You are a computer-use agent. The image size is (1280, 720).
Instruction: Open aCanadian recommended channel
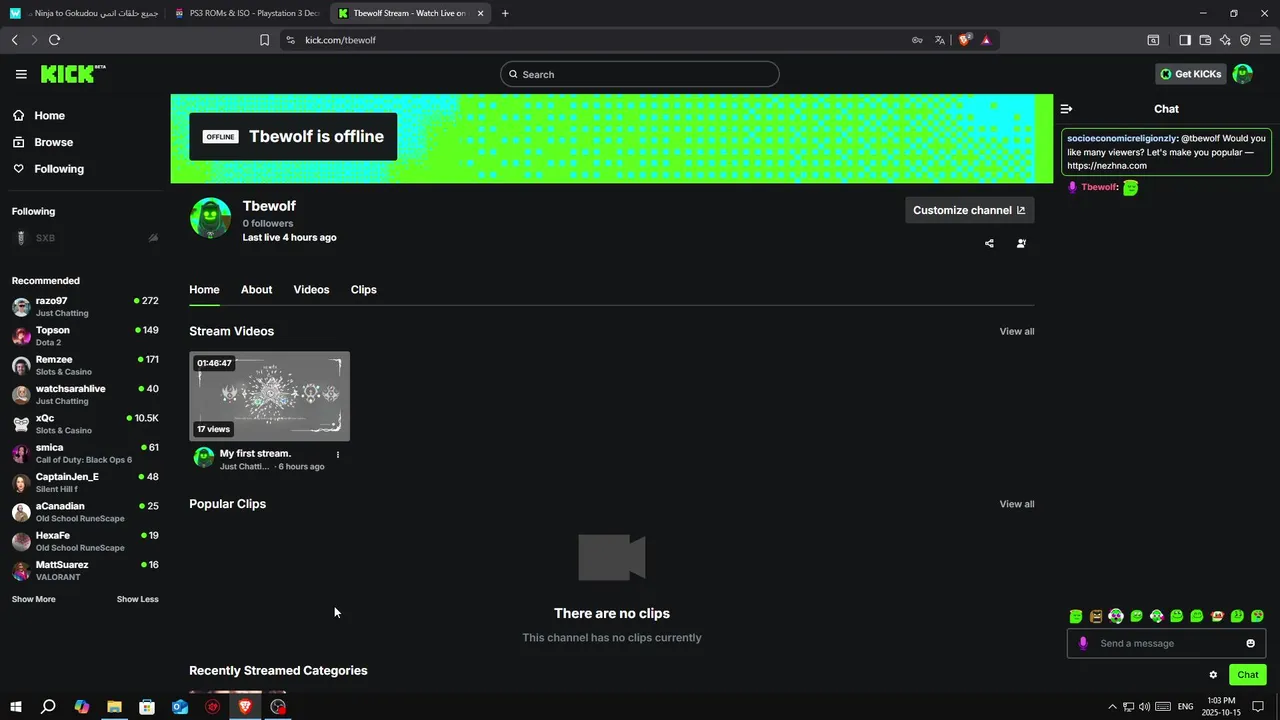(85, 512)
